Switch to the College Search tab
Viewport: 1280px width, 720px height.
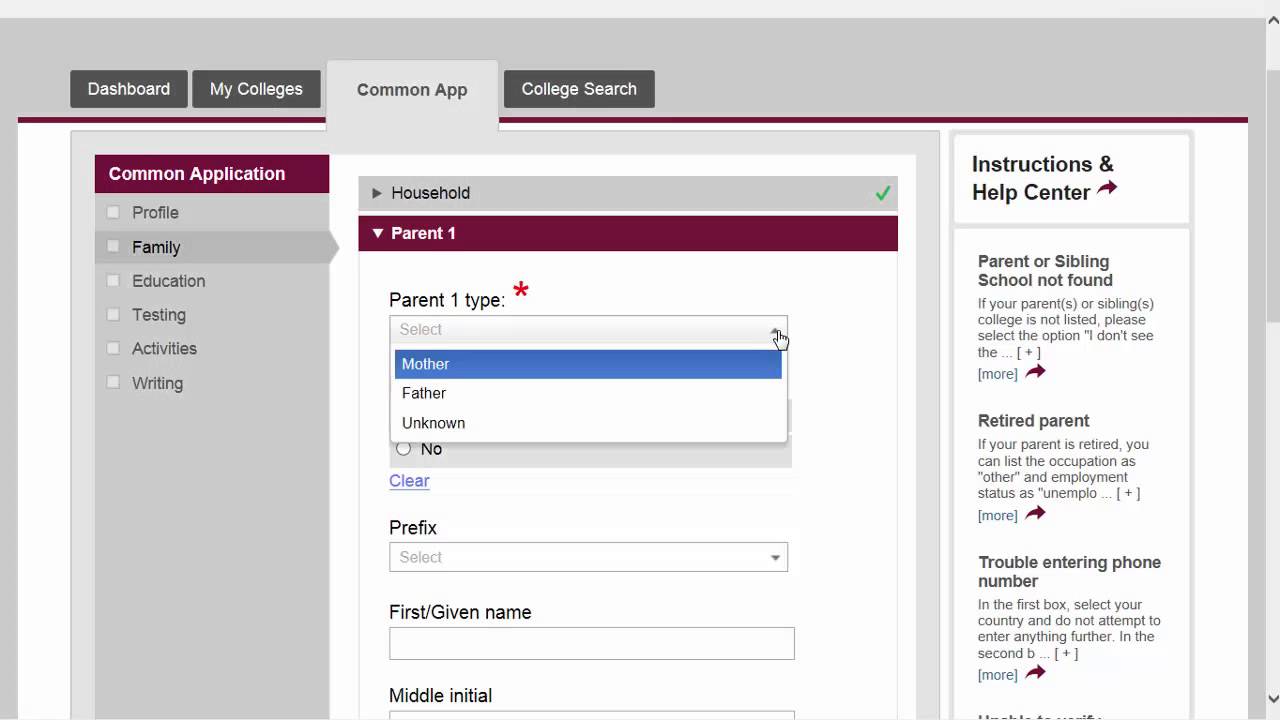click(x=579, y=89)
